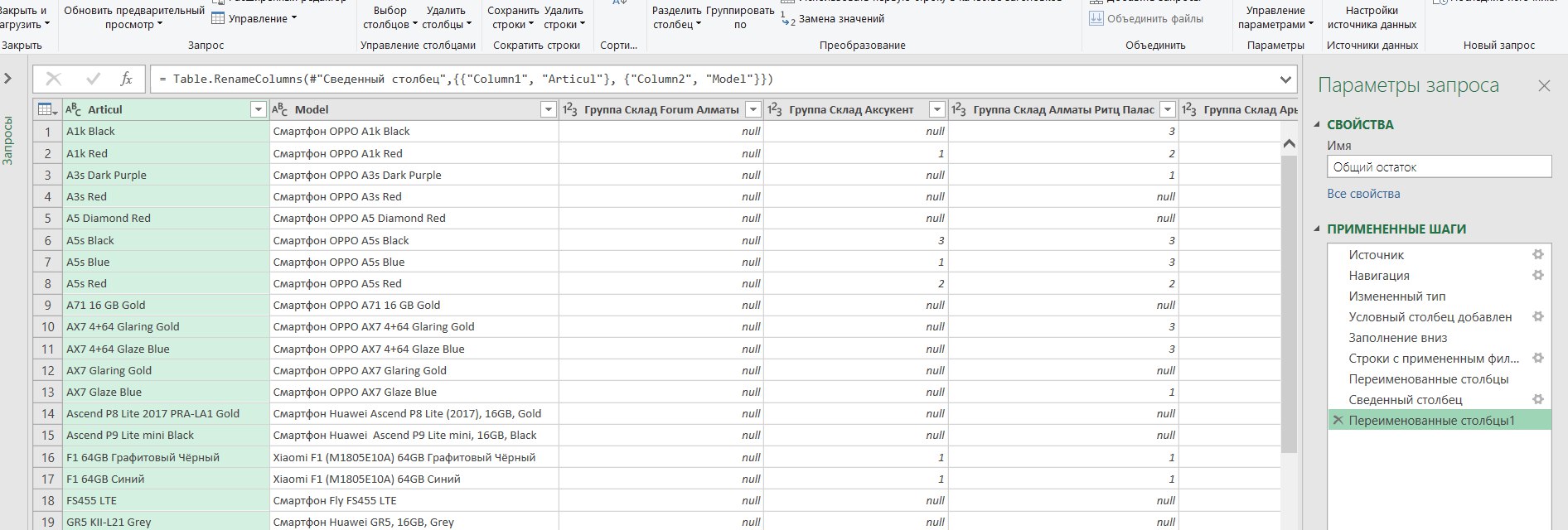Open filter dropdown for Группа Склад Аксукент
Viewport: 1568px width, 530px height.
point(937,109)
